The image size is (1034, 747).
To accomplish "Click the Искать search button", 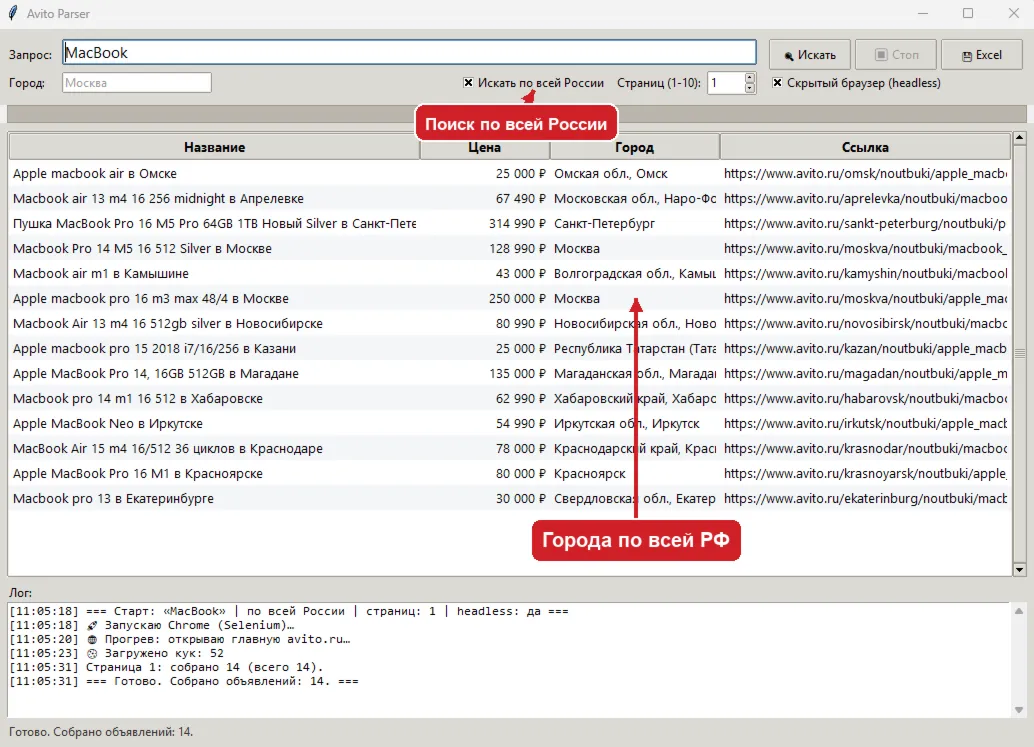I will [x=810, y=55].
